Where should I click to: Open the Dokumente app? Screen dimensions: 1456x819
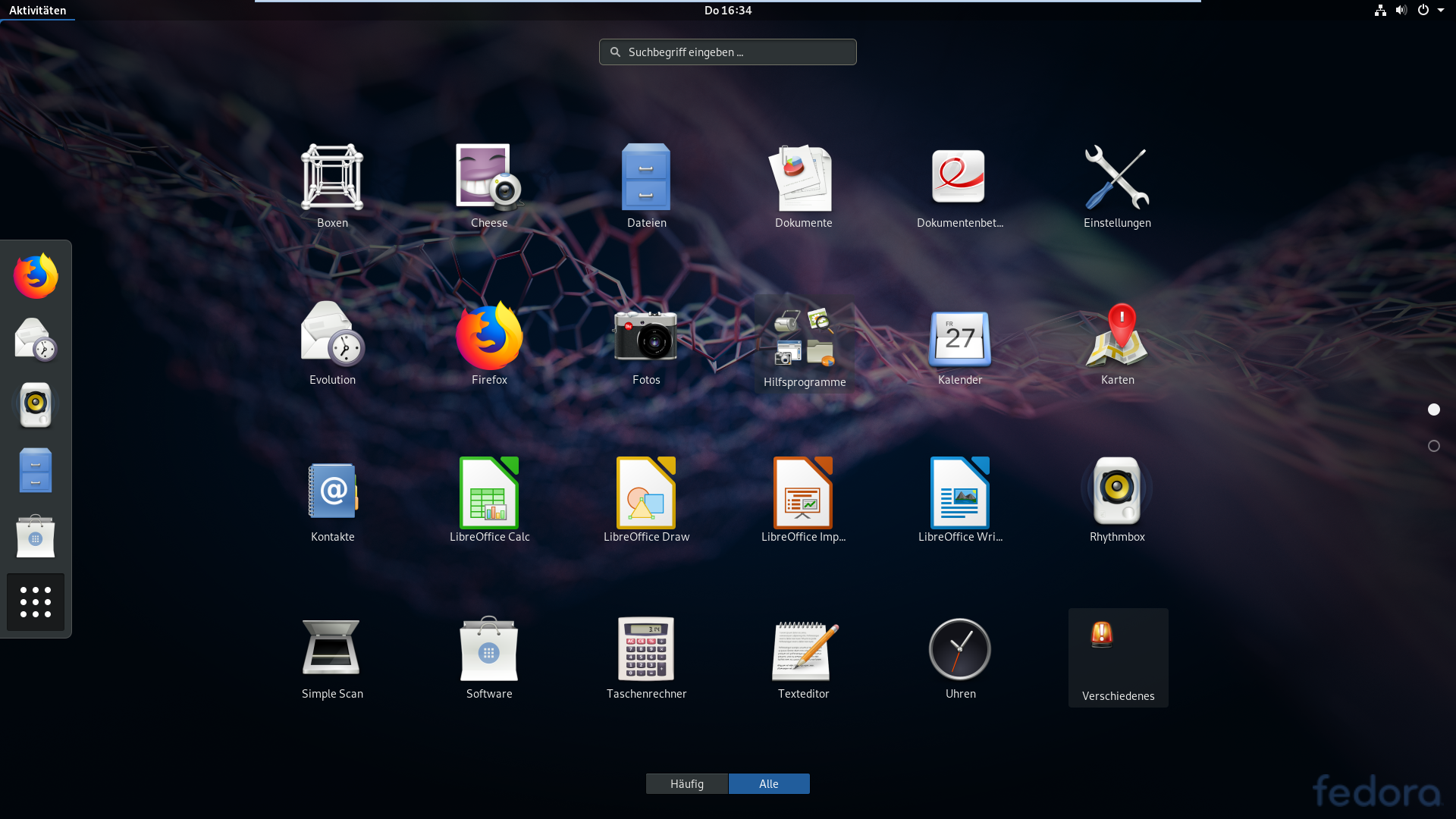[x=803, y=186]
